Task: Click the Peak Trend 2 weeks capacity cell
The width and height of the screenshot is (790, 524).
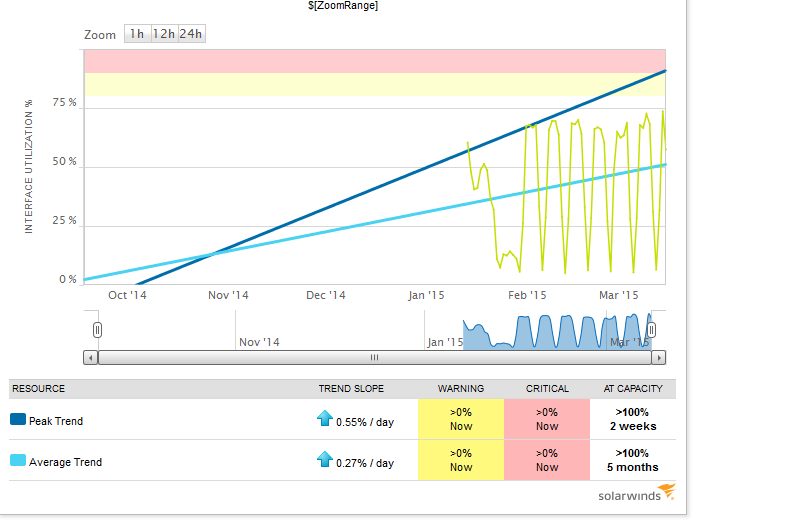Action: click(x=633, y=419)
